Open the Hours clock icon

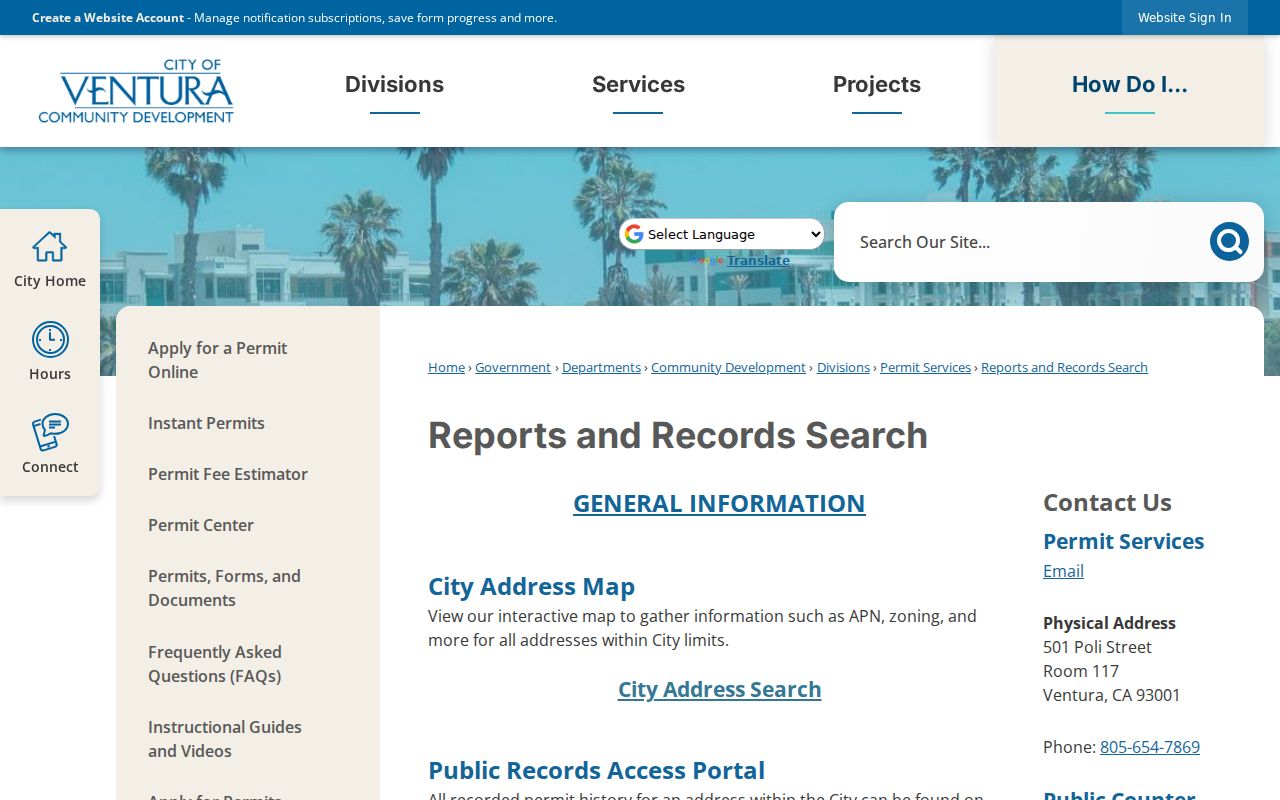point(50,340)
